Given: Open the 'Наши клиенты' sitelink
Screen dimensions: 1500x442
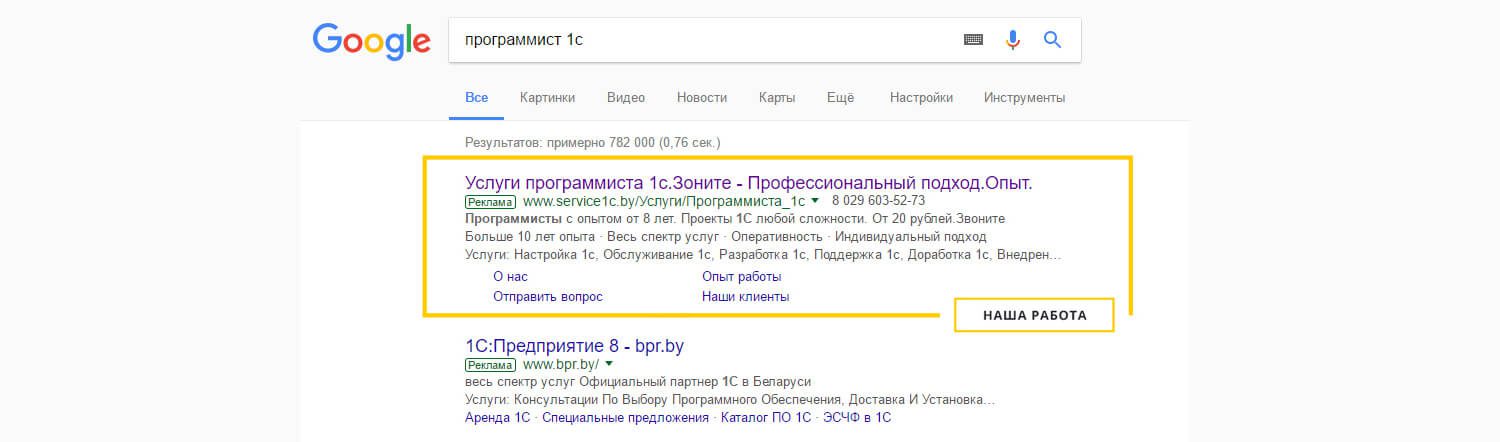Looking at the screenshot, I should tap(745, 297).
